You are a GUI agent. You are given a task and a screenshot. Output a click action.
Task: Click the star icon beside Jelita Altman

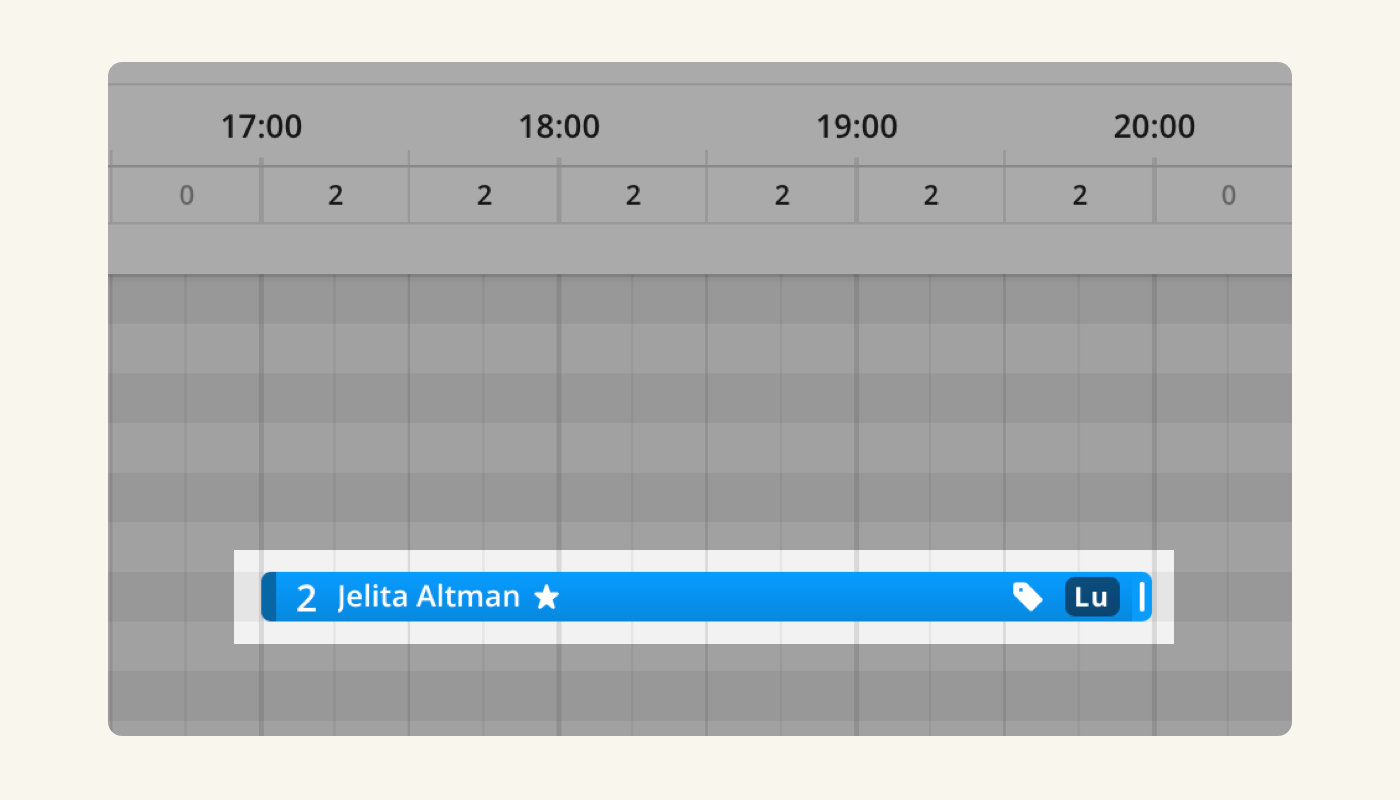click(x=546, y=598)
